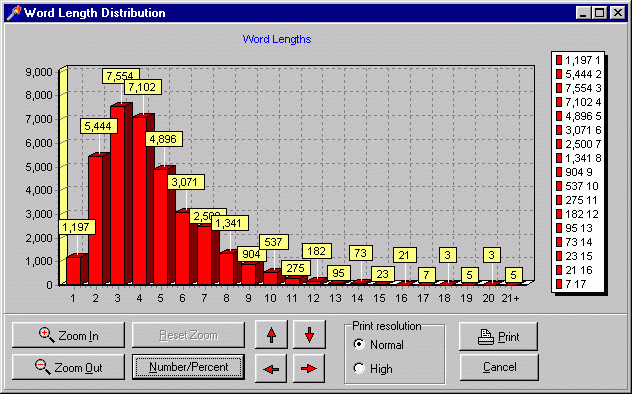Close the Word Length Distribution window
This screenshot has width=632, height=394.
pos(617,13)
